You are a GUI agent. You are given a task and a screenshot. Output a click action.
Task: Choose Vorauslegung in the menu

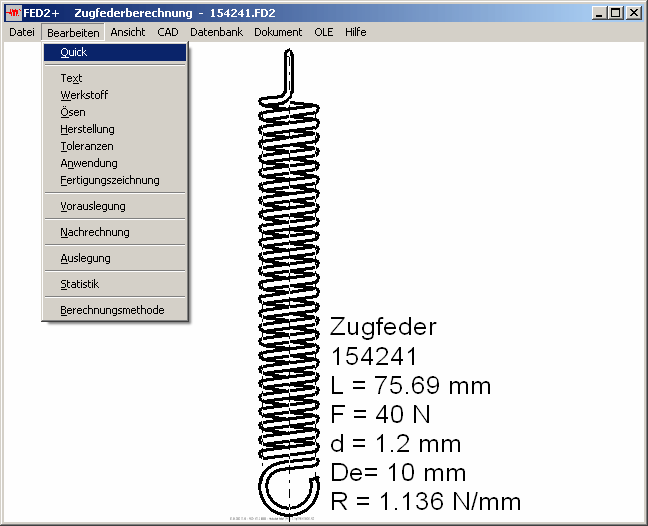coord(92,206)
